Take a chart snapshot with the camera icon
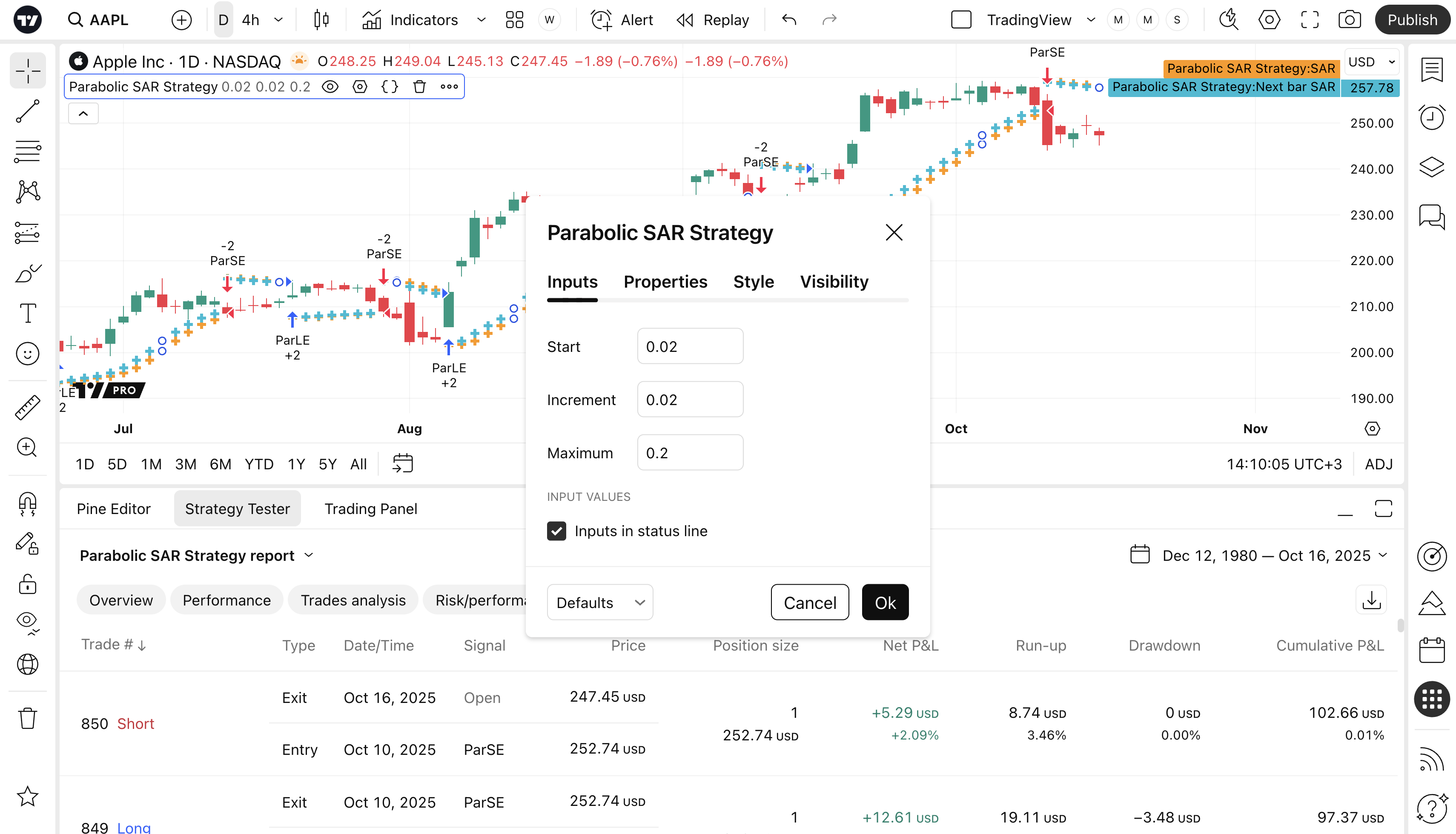The height and width of the screenshot is (834, 1456). [1350, 20]
